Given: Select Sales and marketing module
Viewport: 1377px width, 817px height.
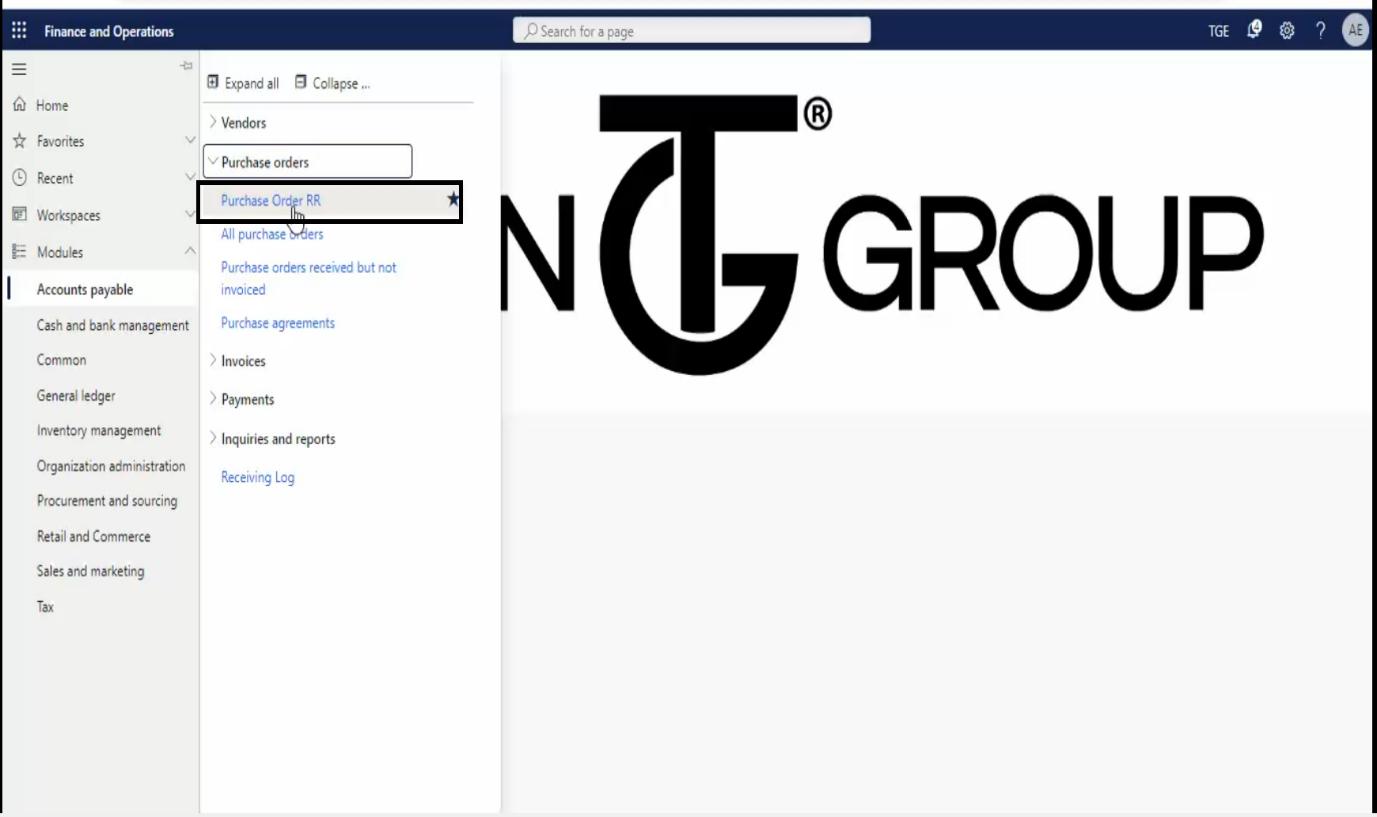Looking at the screenshot, I should pos(90,571).
